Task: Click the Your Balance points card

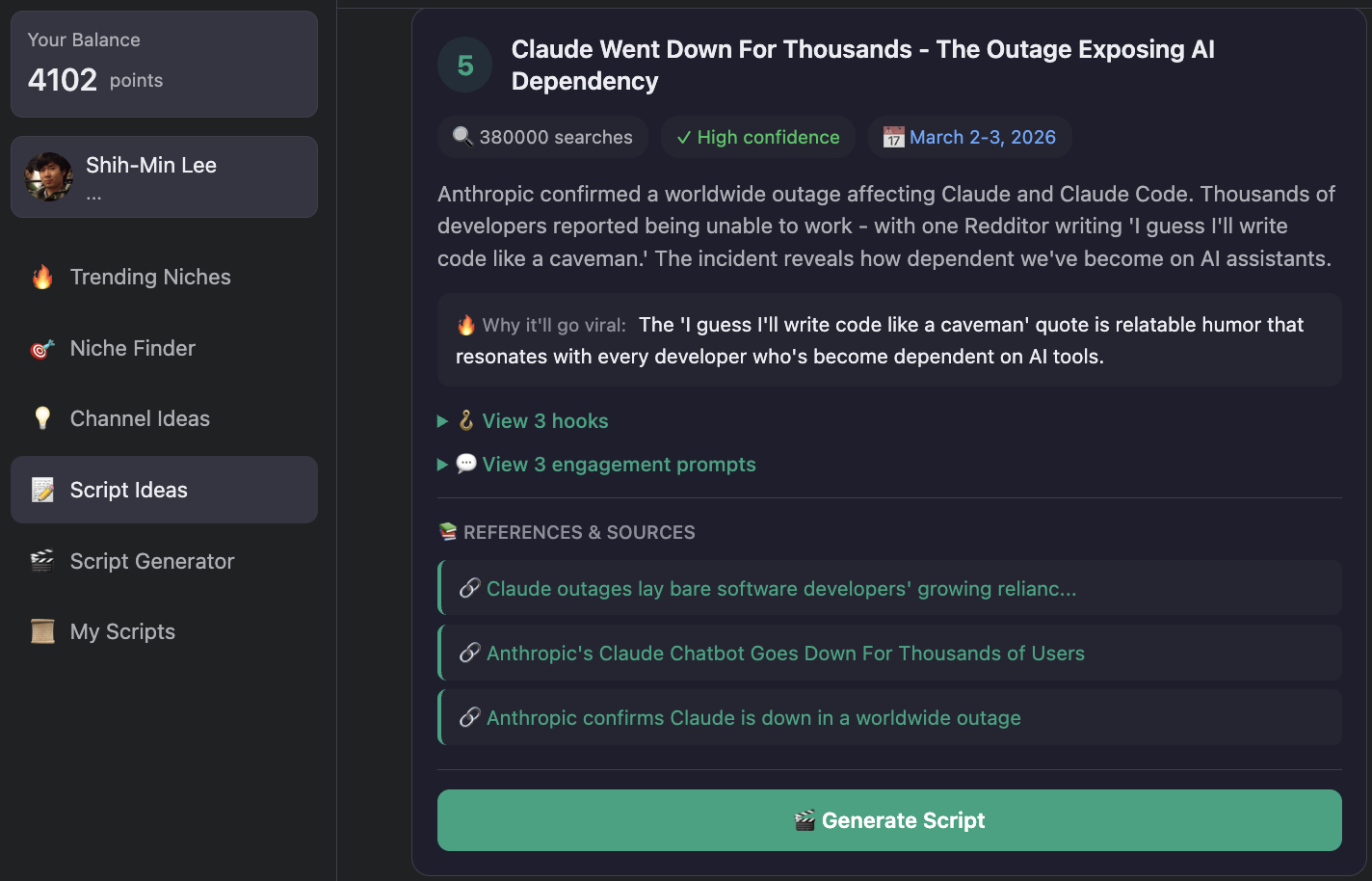Action: click(x=164, y=64)
